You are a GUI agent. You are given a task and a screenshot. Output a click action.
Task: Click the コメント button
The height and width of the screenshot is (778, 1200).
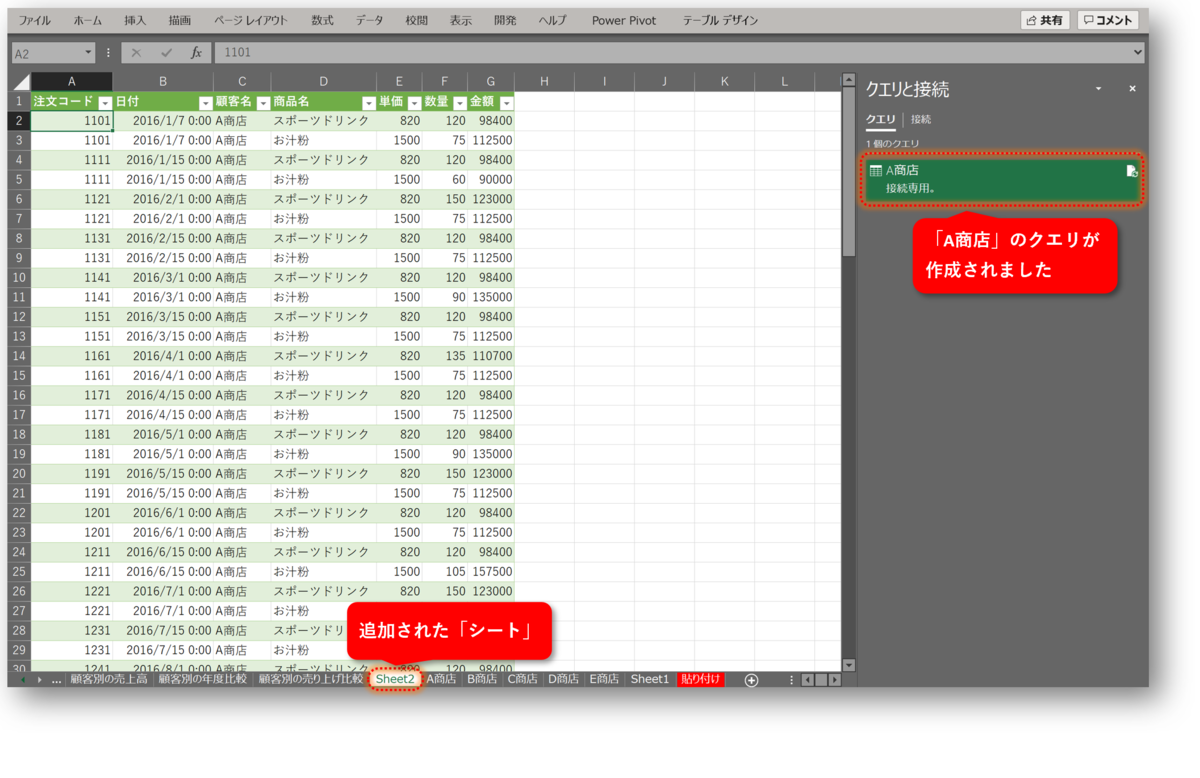[x=1107, y=19]
